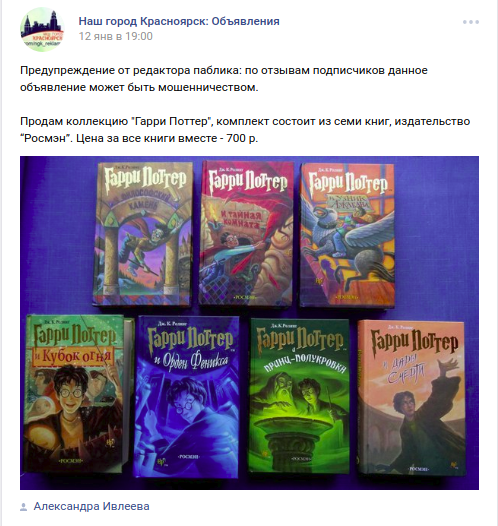Open the post options three-dots menu

tap(471, 22)
